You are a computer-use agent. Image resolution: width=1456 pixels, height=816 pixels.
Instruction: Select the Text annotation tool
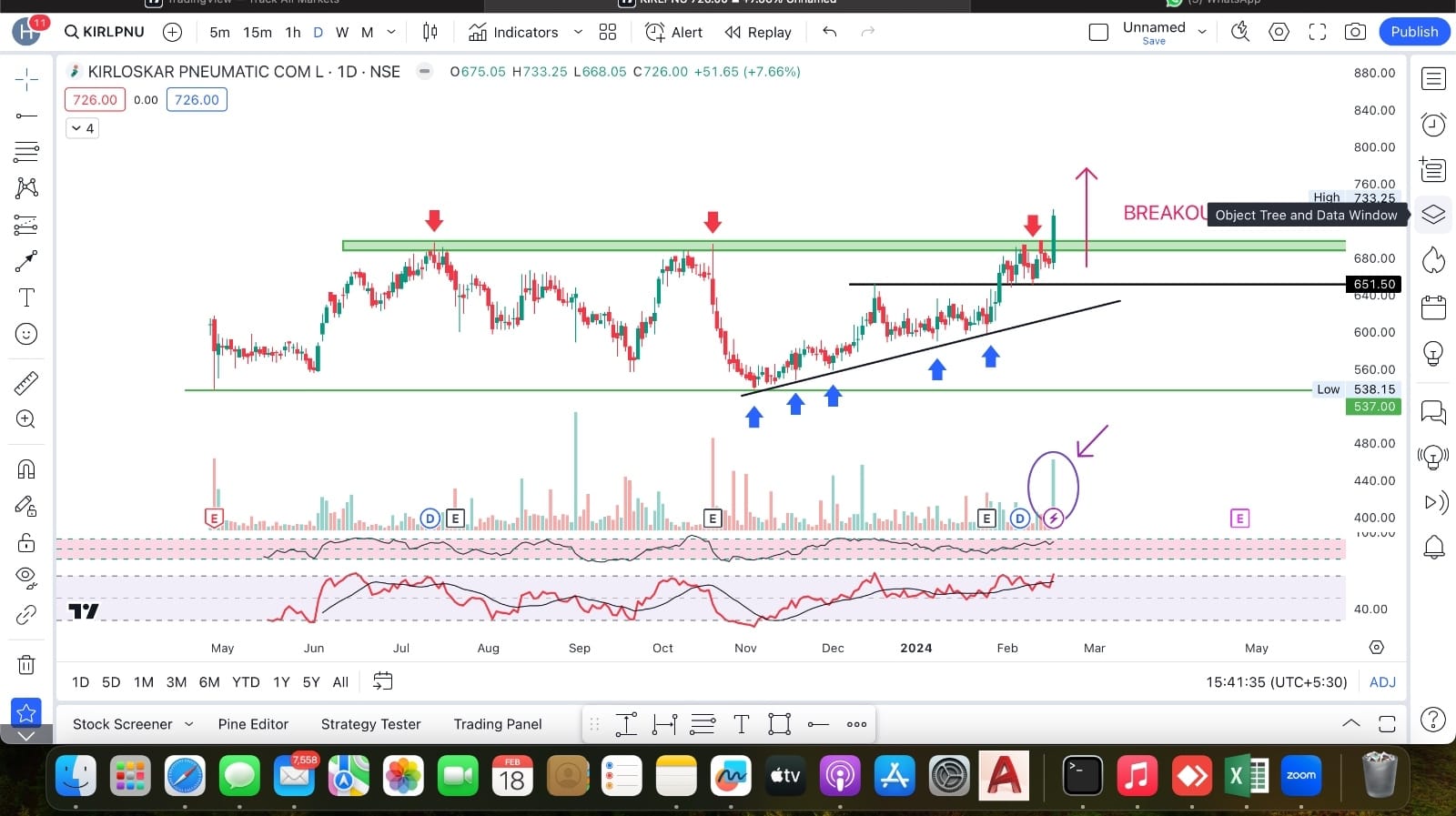click(26, 297)
